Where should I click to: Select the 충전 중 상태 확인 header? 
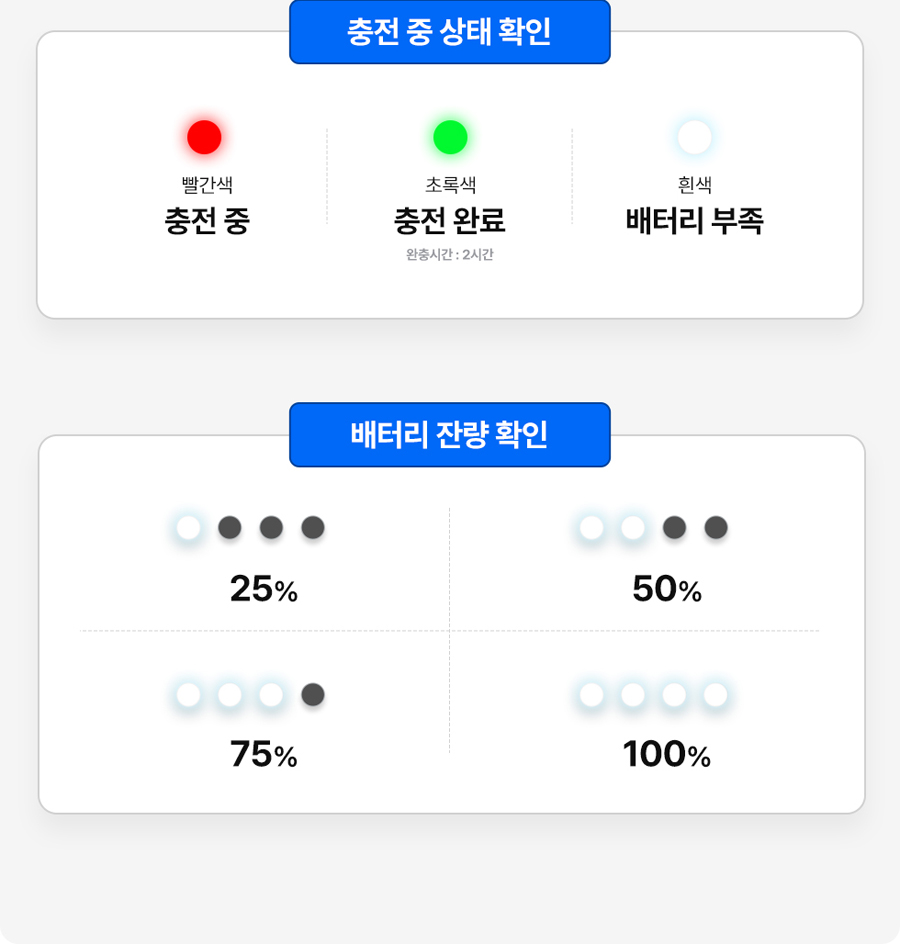(x=449, y=32)
